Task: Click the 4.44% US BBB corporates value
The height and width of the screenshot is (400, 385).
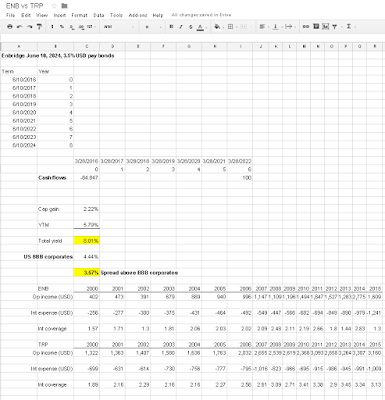Action: click(87, 257)
